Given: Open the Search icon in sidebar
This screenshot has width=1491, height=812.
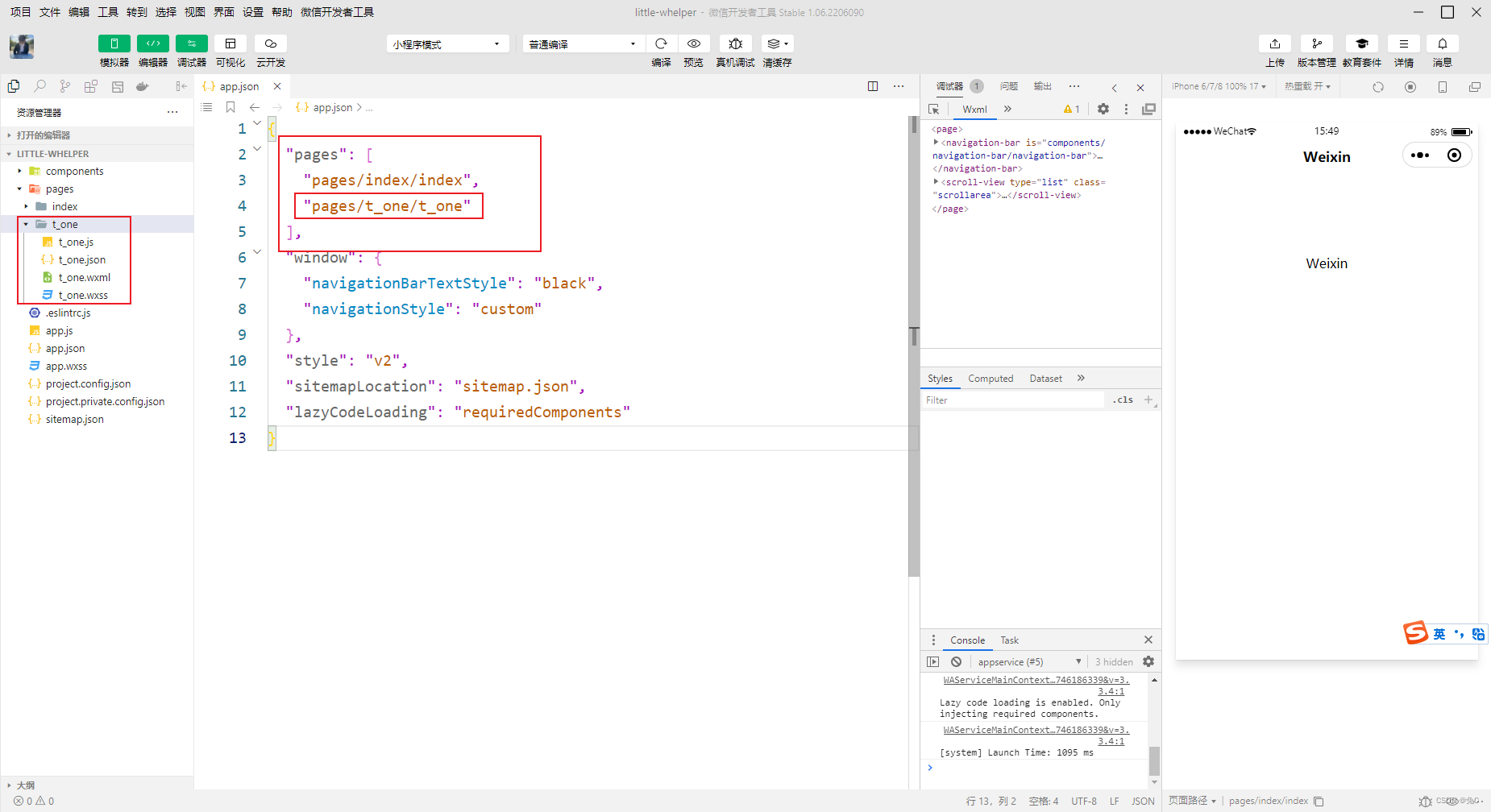Looking at the screenshot, I should 39,86.
